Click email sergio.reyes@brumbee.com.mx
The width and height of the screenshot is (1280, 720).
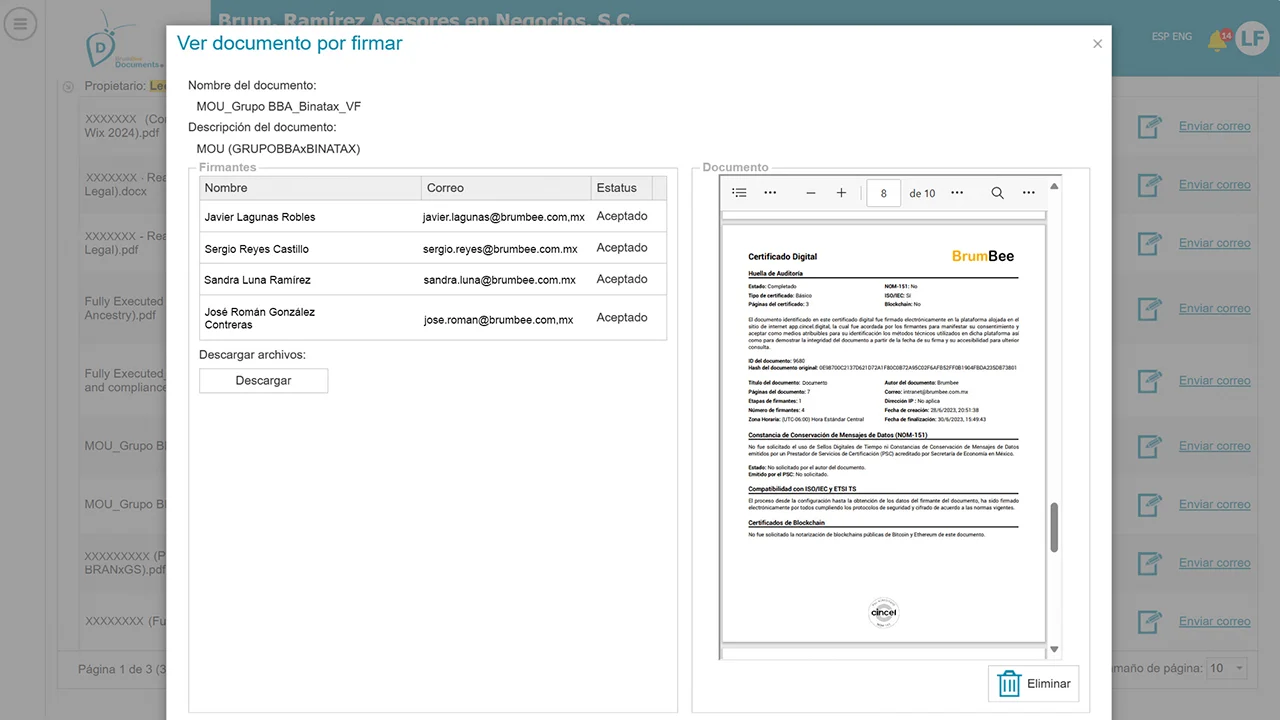click(500, 249)
